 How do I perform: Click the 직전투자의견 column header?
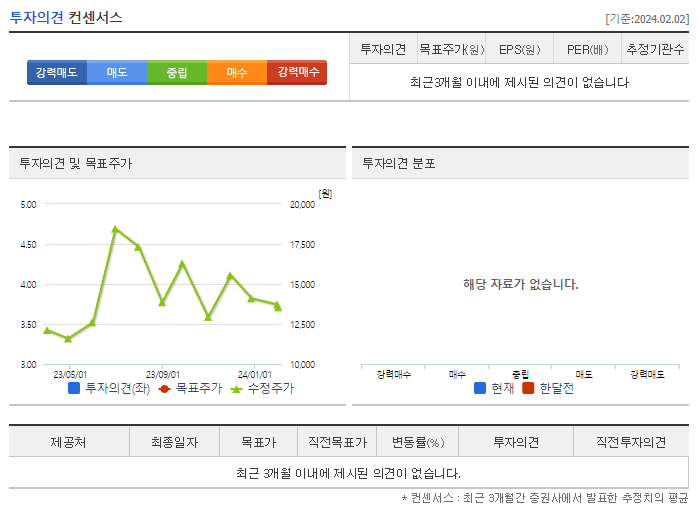coord(631,442)
